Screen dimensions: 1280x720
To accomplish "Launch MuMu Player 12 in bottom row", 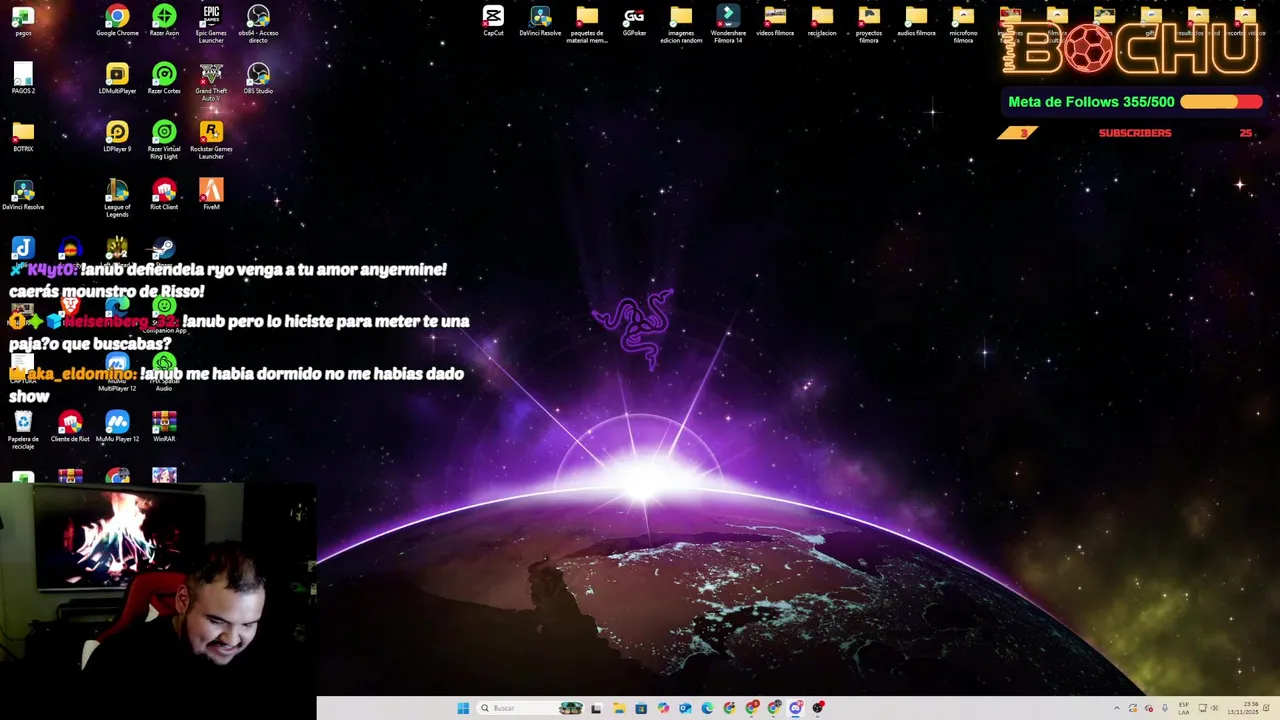I will coord(117,427).
